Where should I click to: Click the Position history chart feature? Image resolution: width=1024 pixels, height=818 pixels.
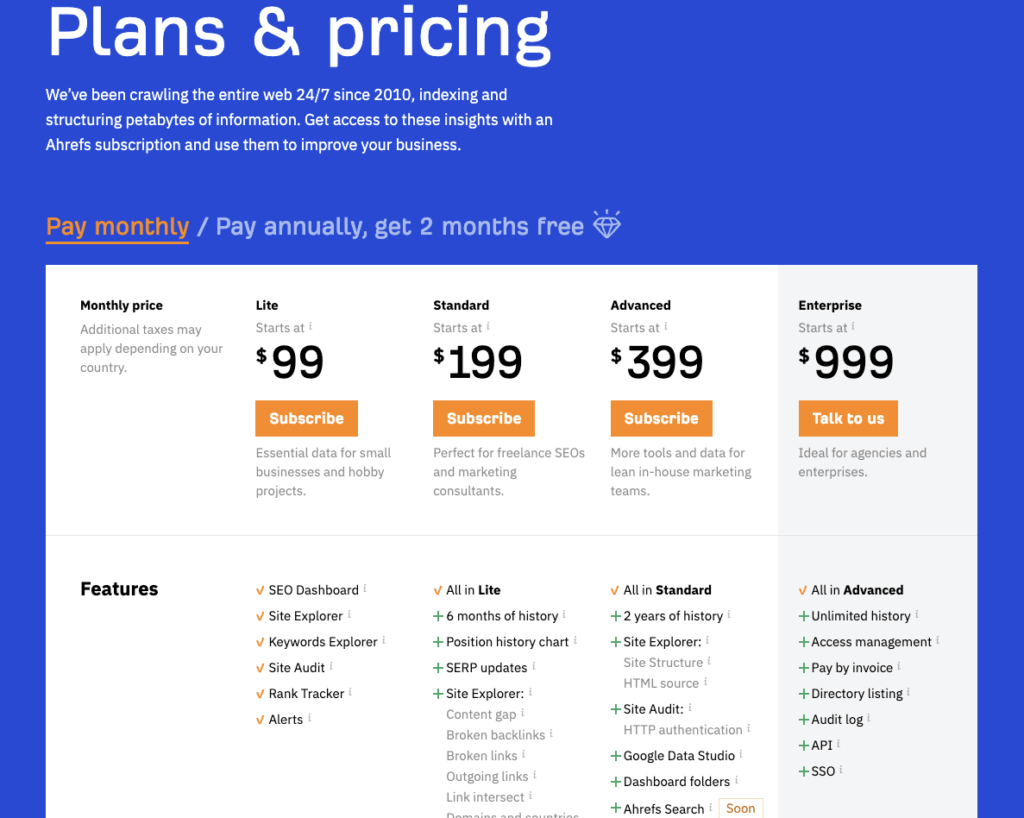coord(507,642)
